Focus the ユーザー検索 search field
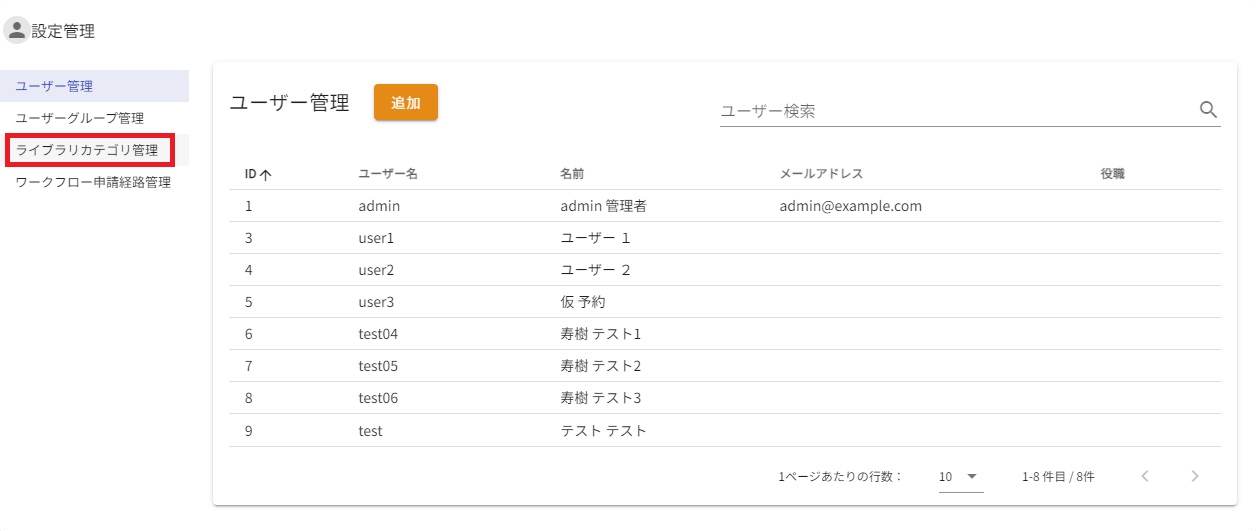The width and height of the screenshot is (1256, 531). tap(955, 111)
